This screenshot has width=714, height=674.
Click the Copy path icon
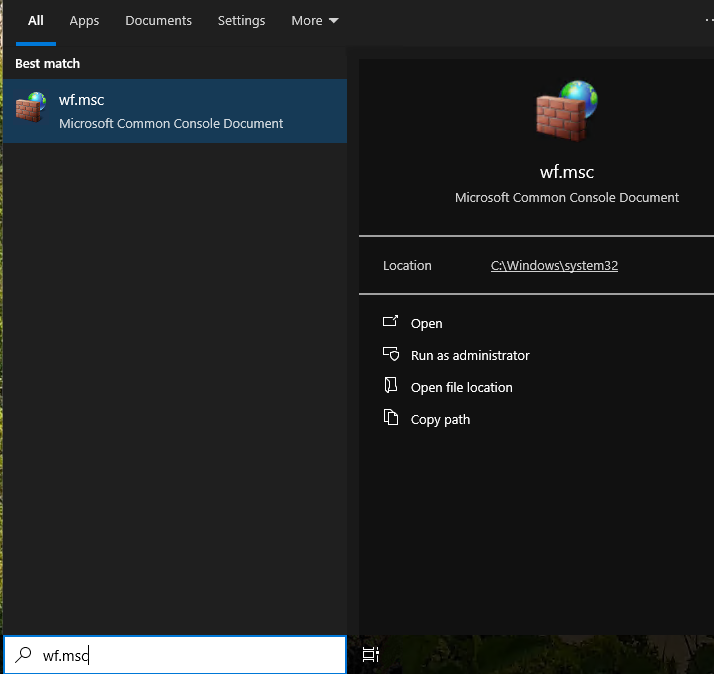(x=390, y=419)
